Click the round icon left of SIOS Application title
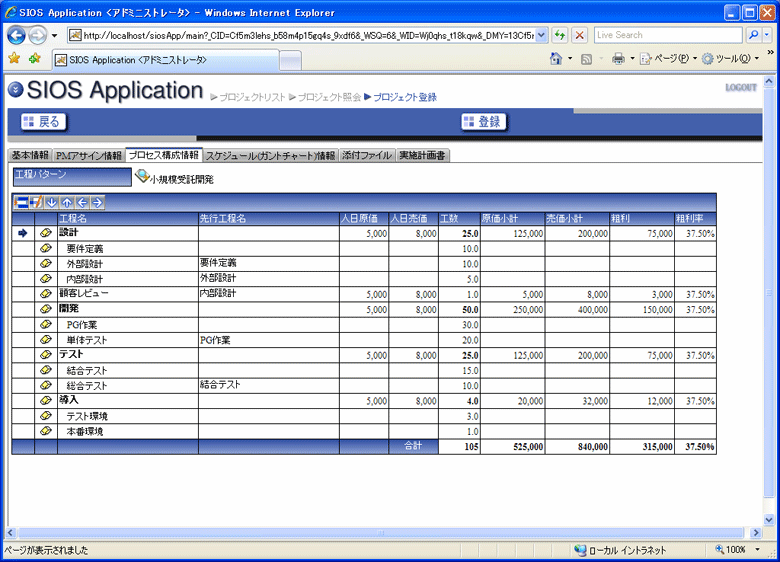The image size is (780, 562). 15,90
